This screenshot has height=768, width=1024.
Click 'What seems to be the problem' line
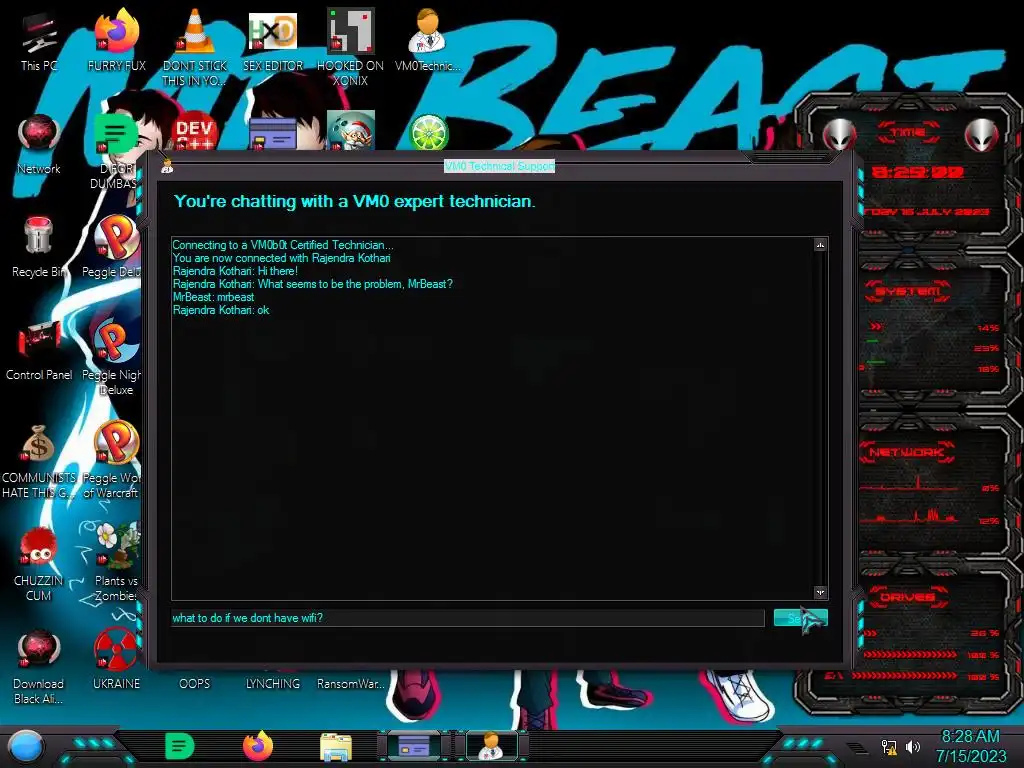point(313,284)
